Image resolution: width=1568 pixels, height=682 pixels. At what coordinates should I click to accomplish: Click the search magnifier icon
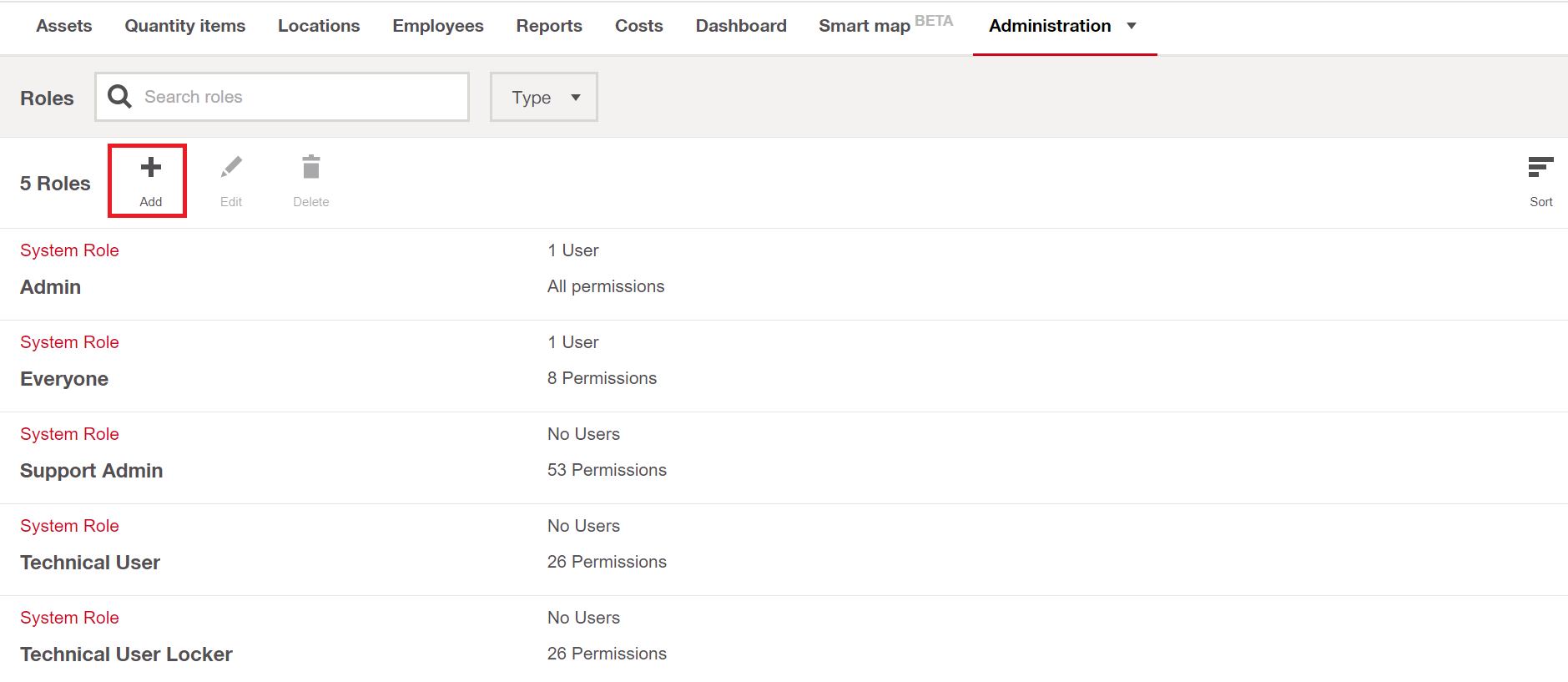(x=120, y=97)
